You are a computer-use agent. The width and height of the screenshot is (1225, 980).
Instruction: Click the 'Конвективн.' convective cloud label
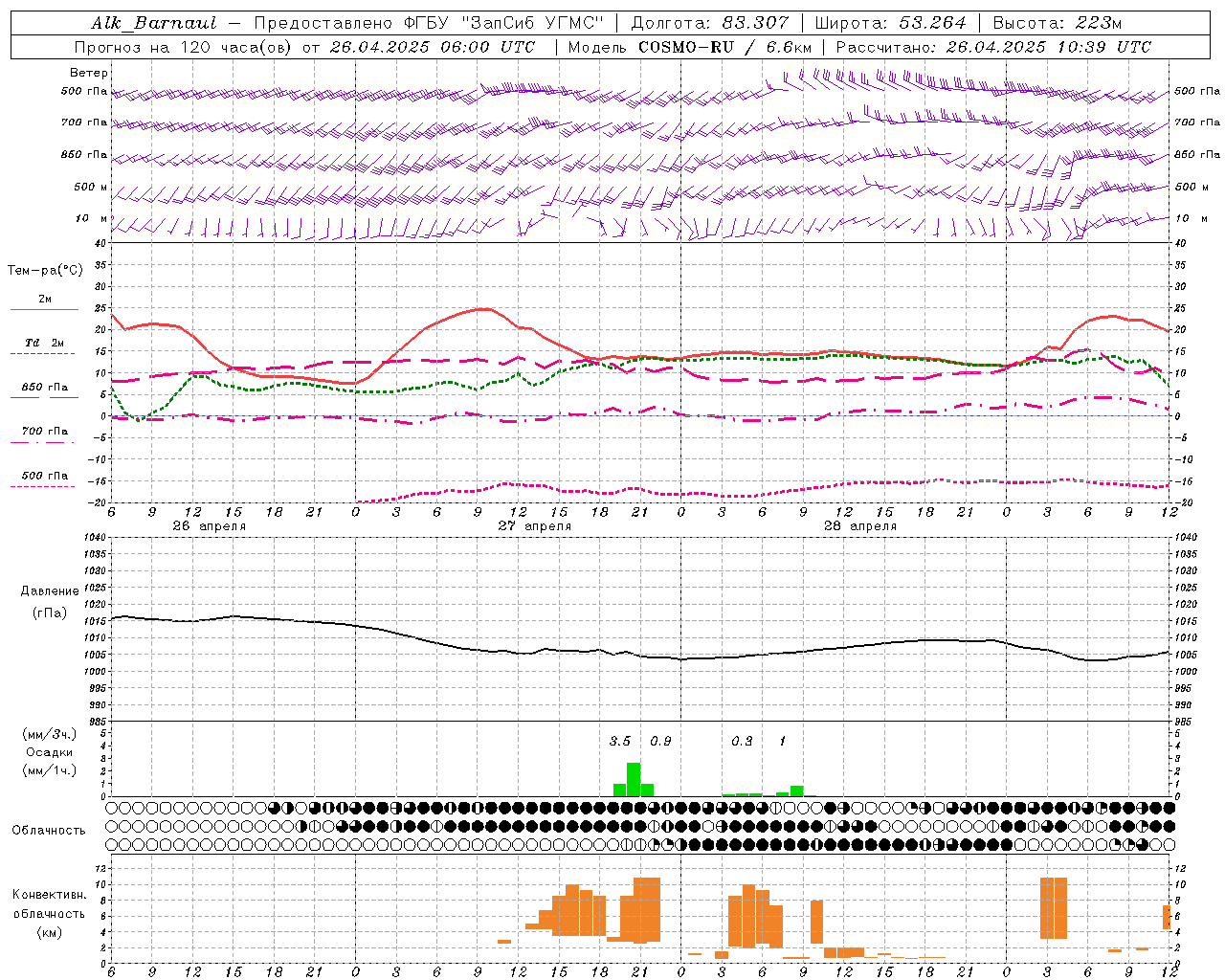50,895
